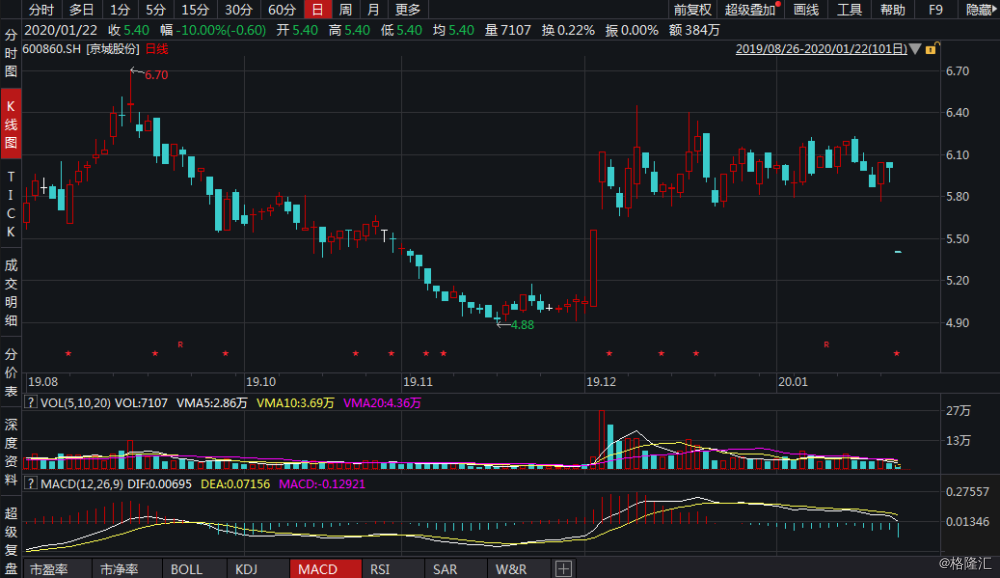Image resolution: width=1000 pixels, height=578 pixels.
Task: Click the help icon beside MACD(12,26,9)
Action: (30, 484)
